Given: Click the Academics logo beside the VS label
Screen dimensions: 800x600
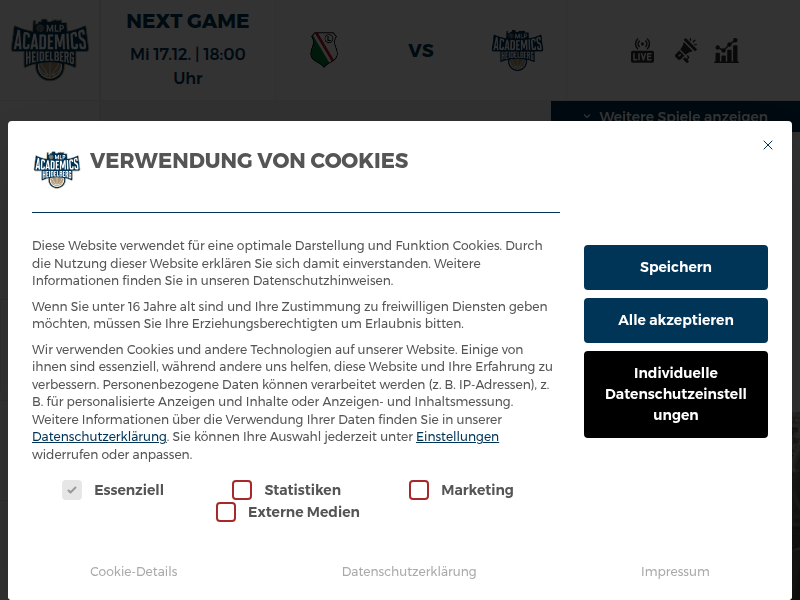Looking at the screenshot, I should pyautogui.click(x=517, y=49).
